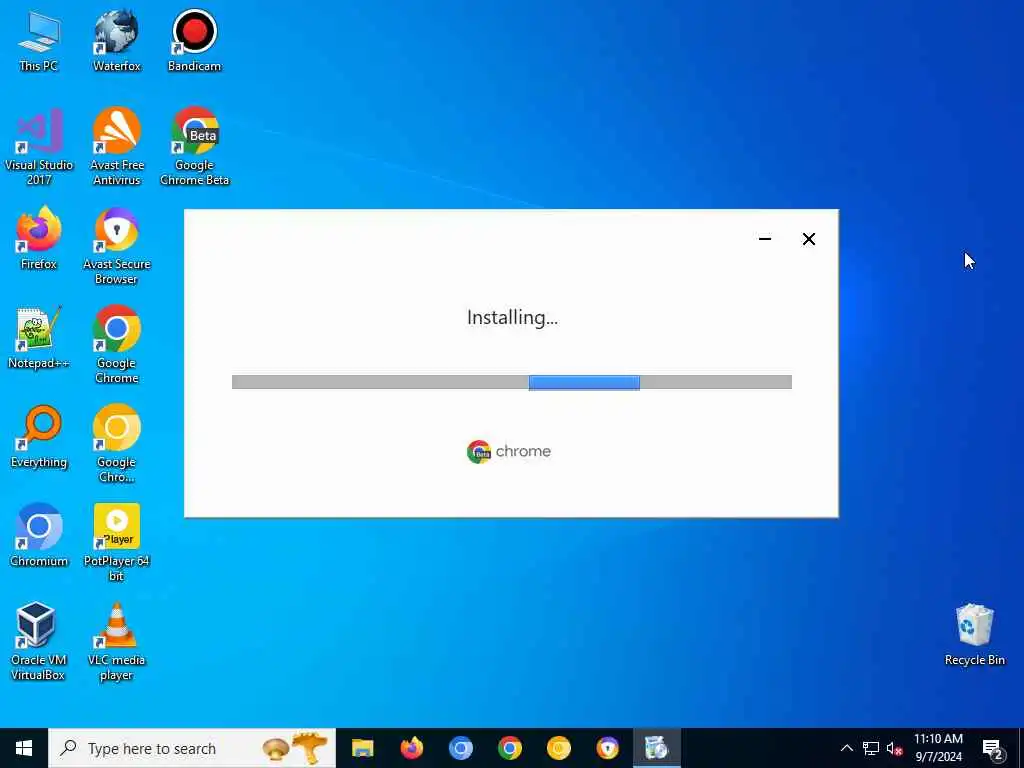The width and height of the screenshot is (1024, 768).
Task: Open the notification center with 2 alerts
Action: (992, 749)
